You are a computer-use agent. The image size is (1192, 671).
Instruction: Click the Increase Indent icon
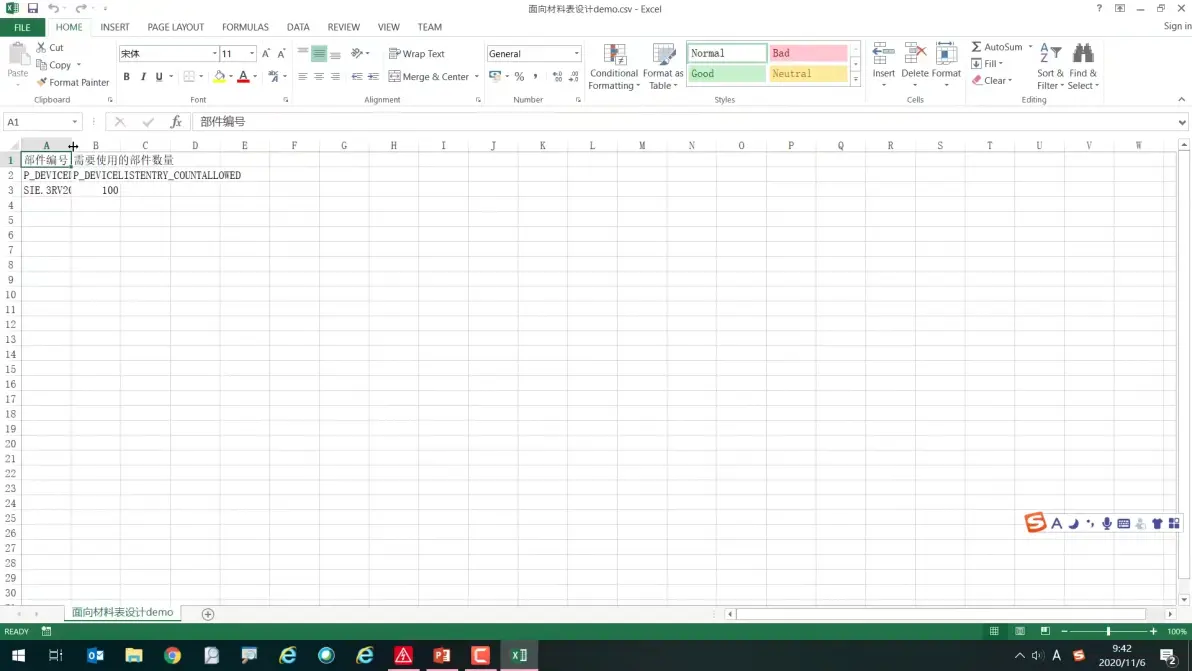(x=373, y=77)
